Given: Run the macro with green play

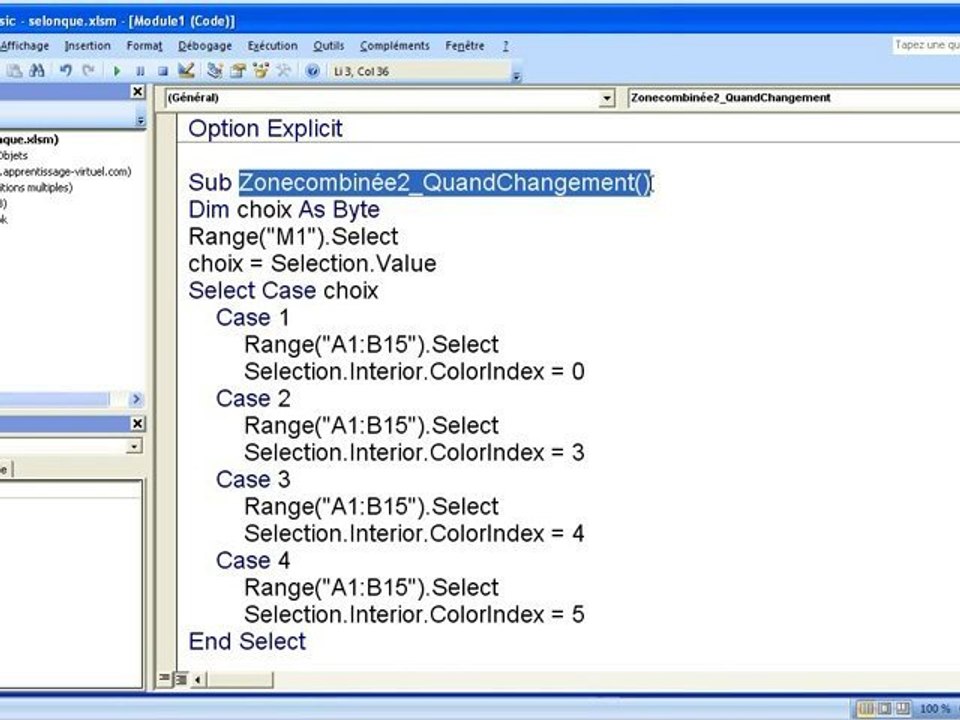Looking at the screenshot, I should [x=117, y=71].
